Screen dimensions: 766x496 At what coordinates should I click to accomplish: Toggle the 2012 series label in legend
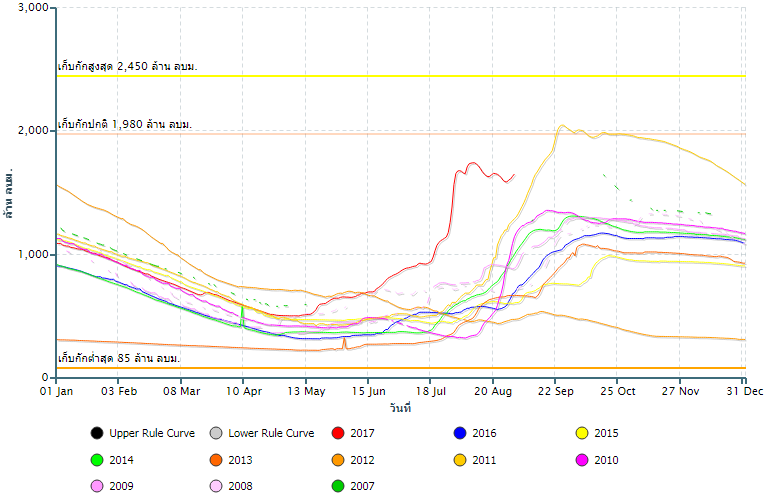pyautogui.click(x=364, y=460)
